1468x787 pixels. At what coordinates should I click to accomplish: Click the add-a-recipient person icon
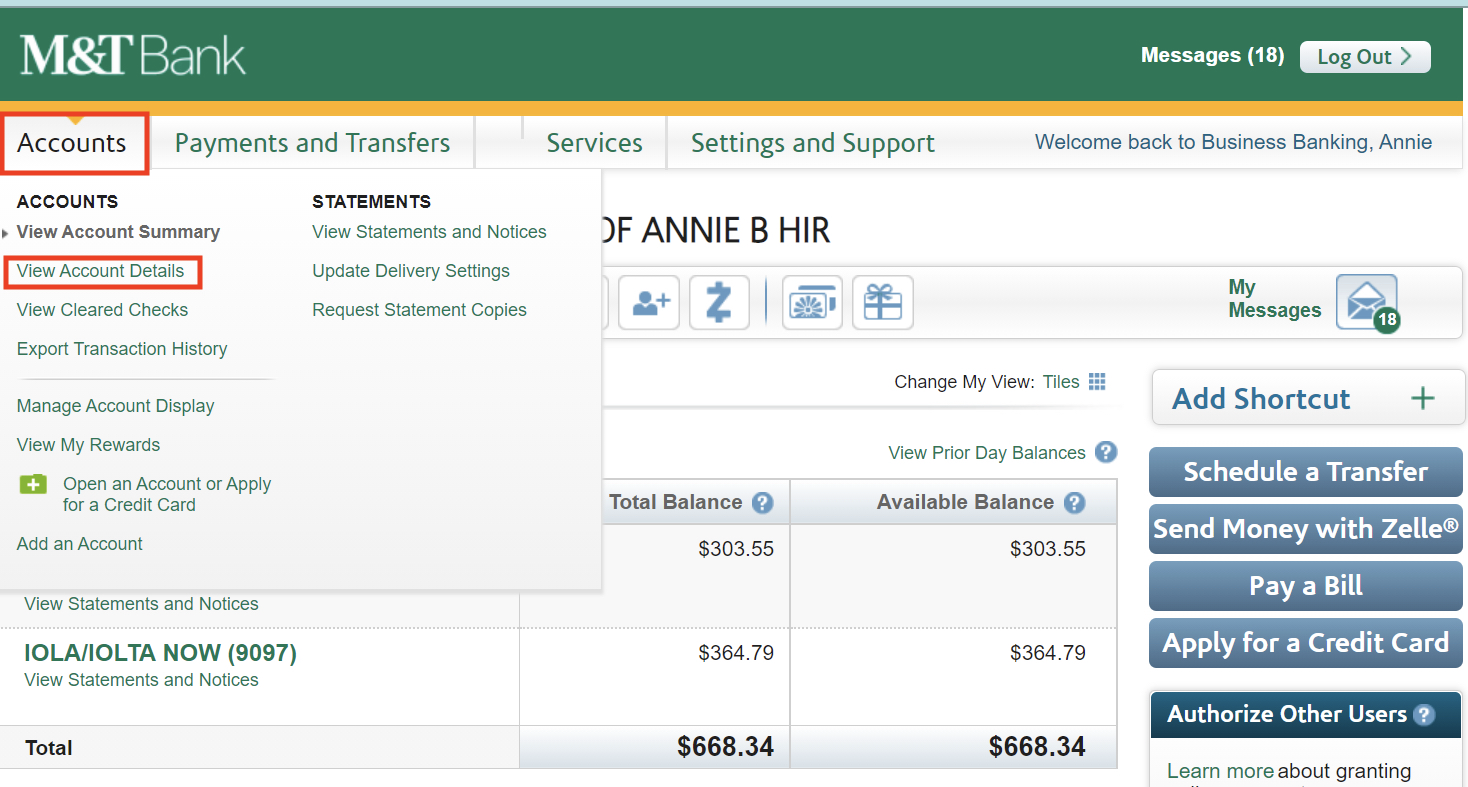coord(649,302)
